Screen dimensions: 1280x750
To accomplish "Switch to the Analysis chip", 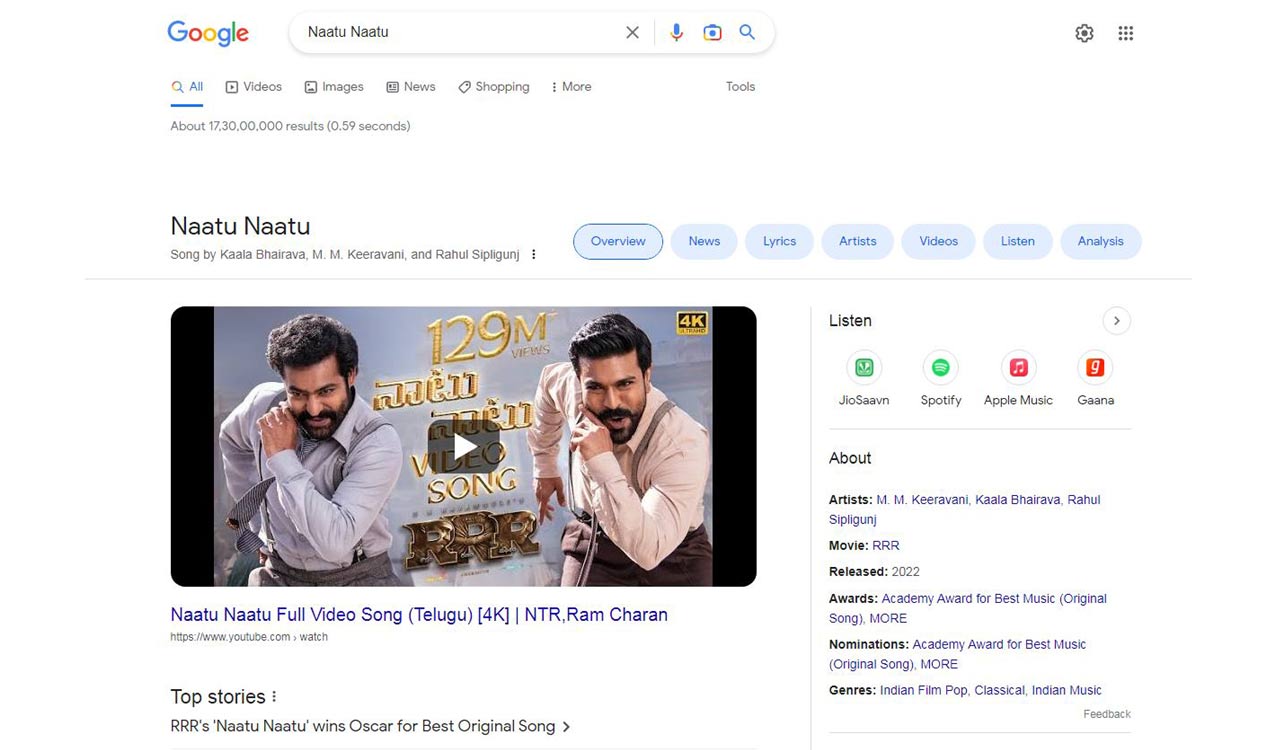I will [x=1100, y=241].
